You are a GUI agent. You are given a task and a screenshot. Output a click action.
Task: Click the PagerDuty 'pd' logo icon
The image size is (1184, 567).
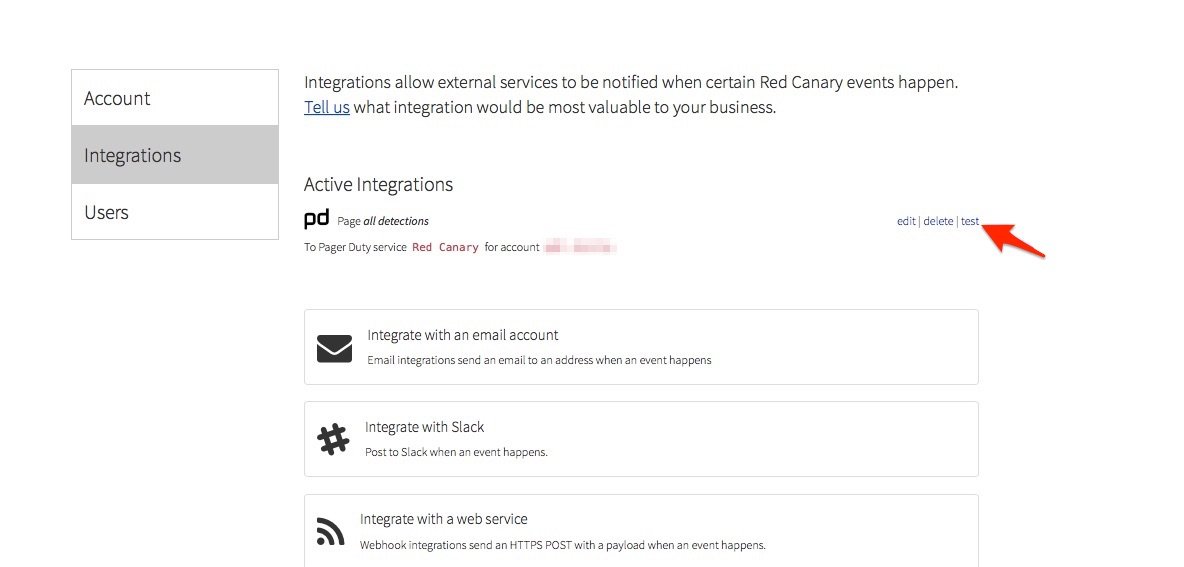tap(316, 219)
